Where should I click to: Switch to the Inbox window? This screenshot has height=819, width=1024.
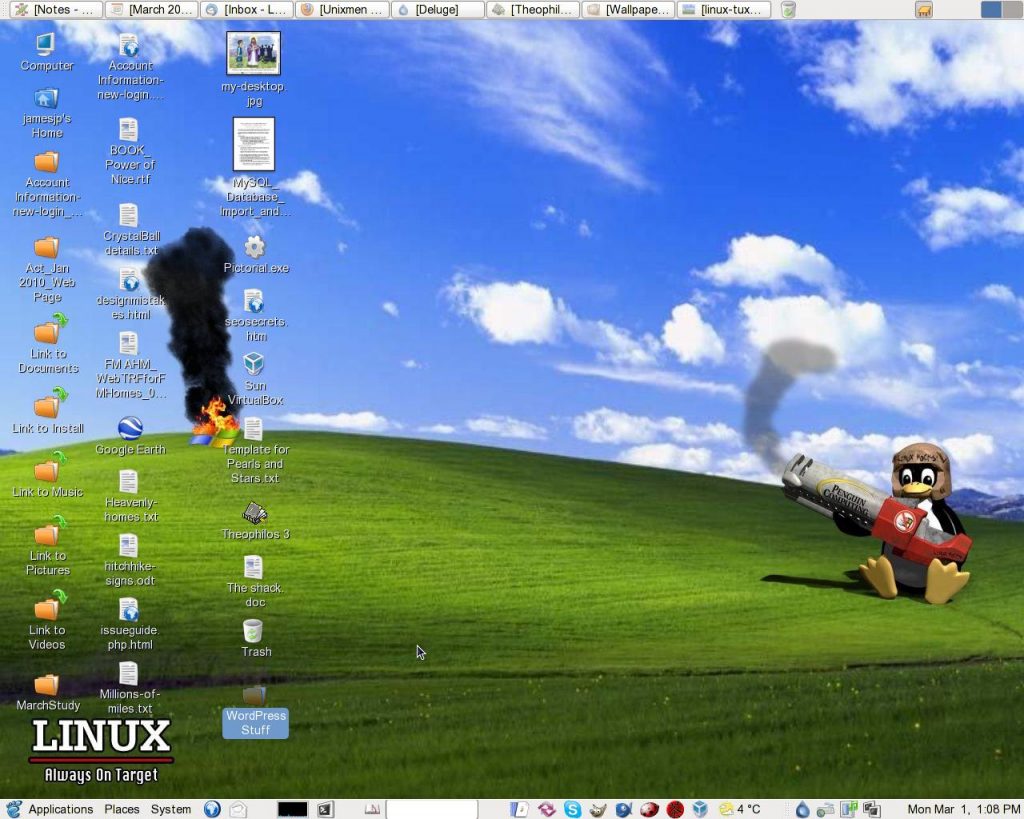coord(246,9)
